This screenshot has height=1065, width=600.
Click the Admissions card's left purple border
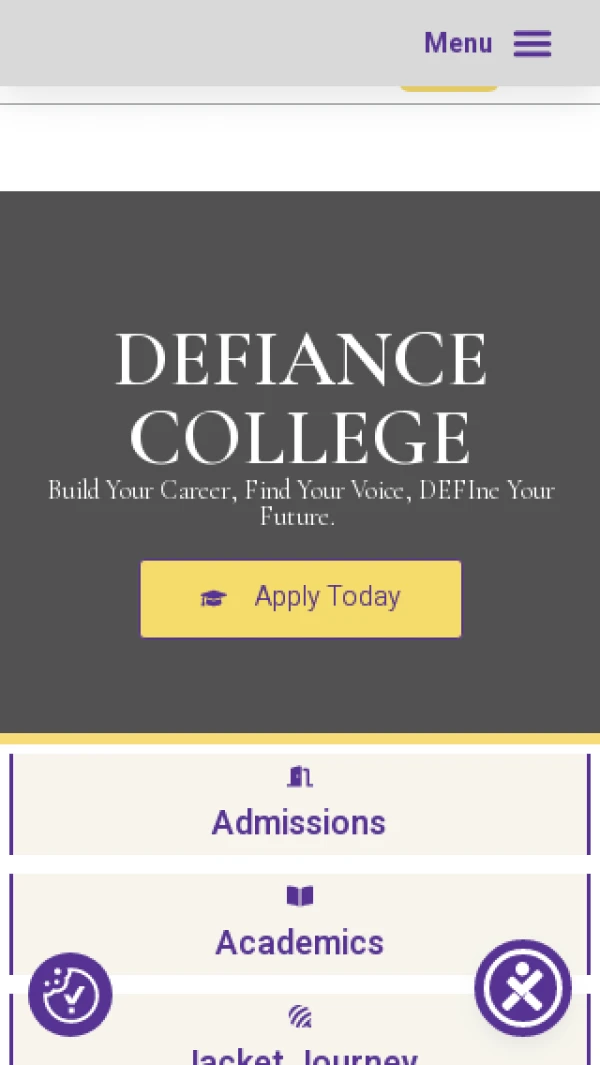pyautogui.click(x=11, y=804)
